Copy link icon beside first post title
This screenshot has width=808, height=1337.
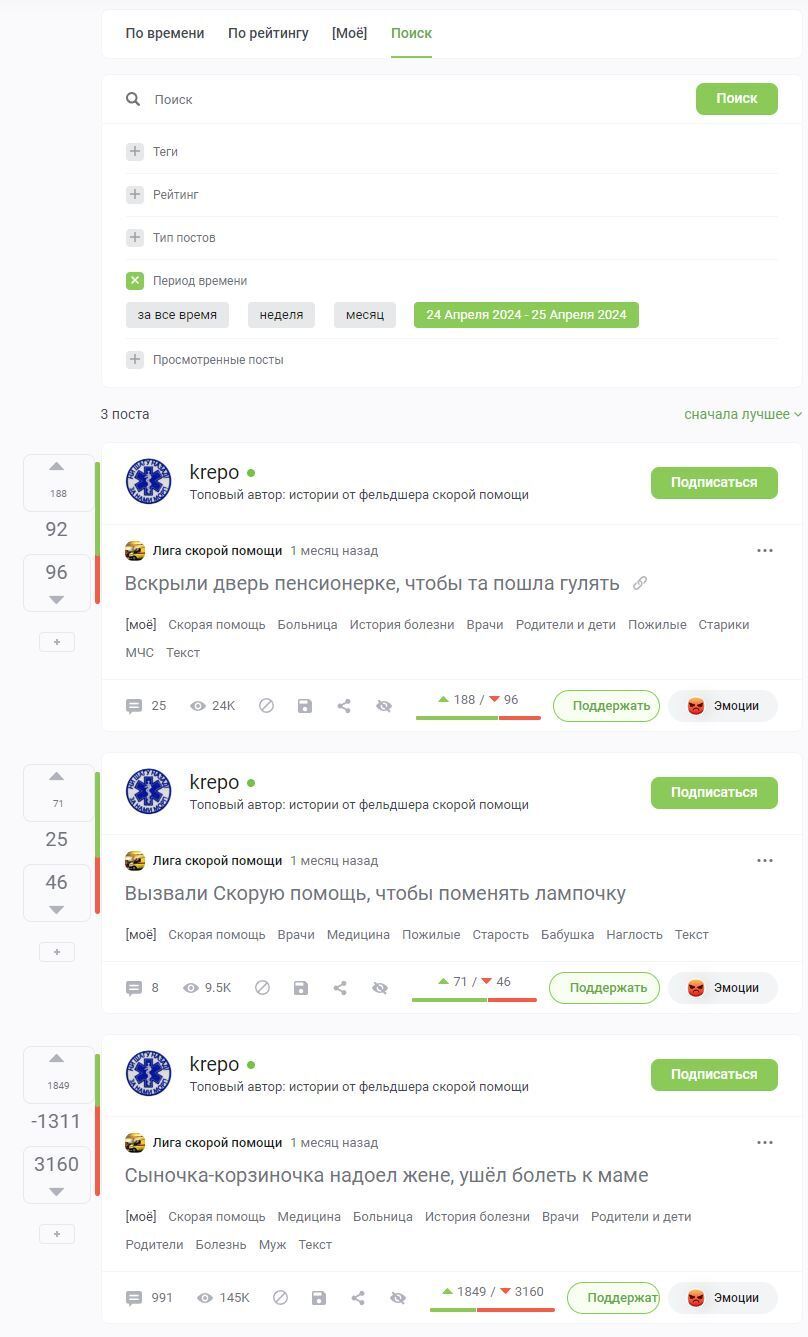640,583
